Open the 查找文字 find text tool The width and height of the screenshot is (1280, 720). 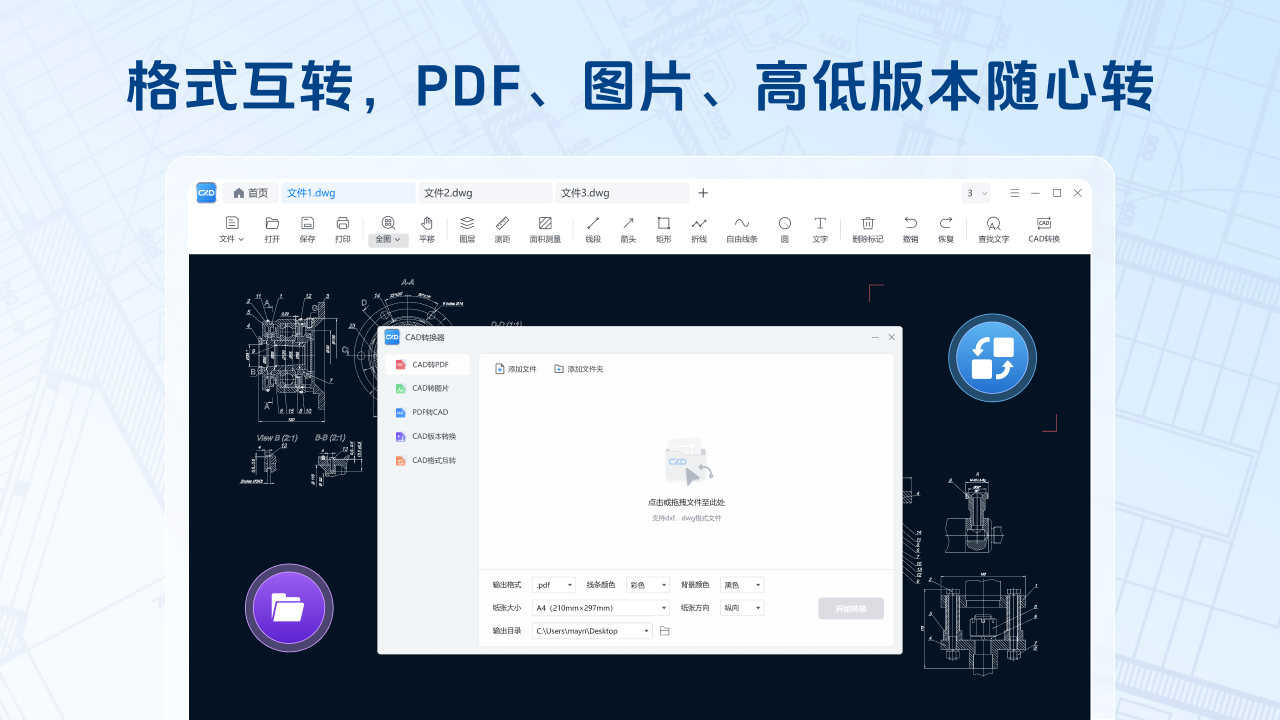click(992, 229)
